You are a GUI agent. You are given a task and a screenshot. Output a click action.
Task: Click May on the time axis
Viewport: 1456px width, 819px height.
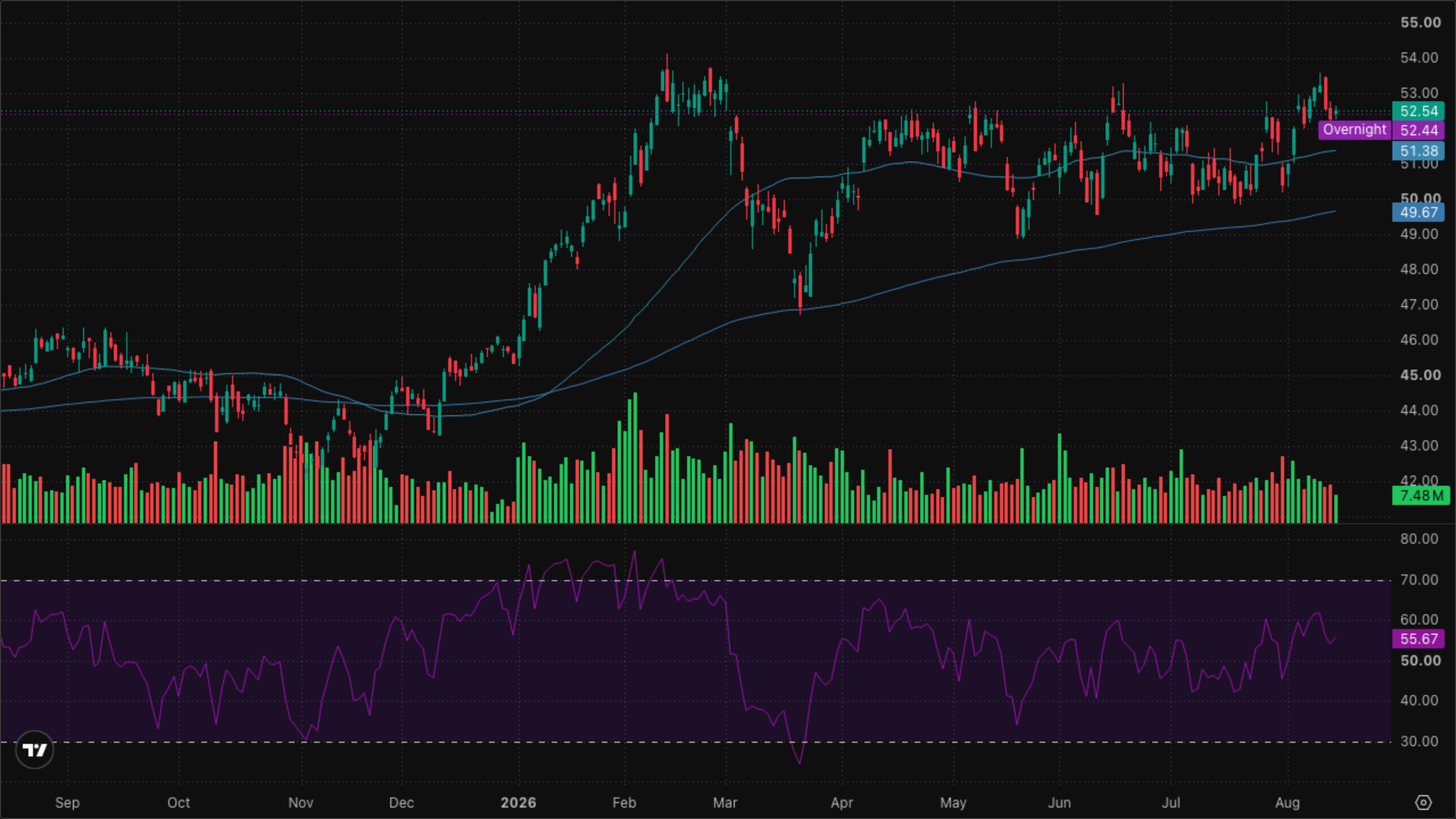coord(953,803)
